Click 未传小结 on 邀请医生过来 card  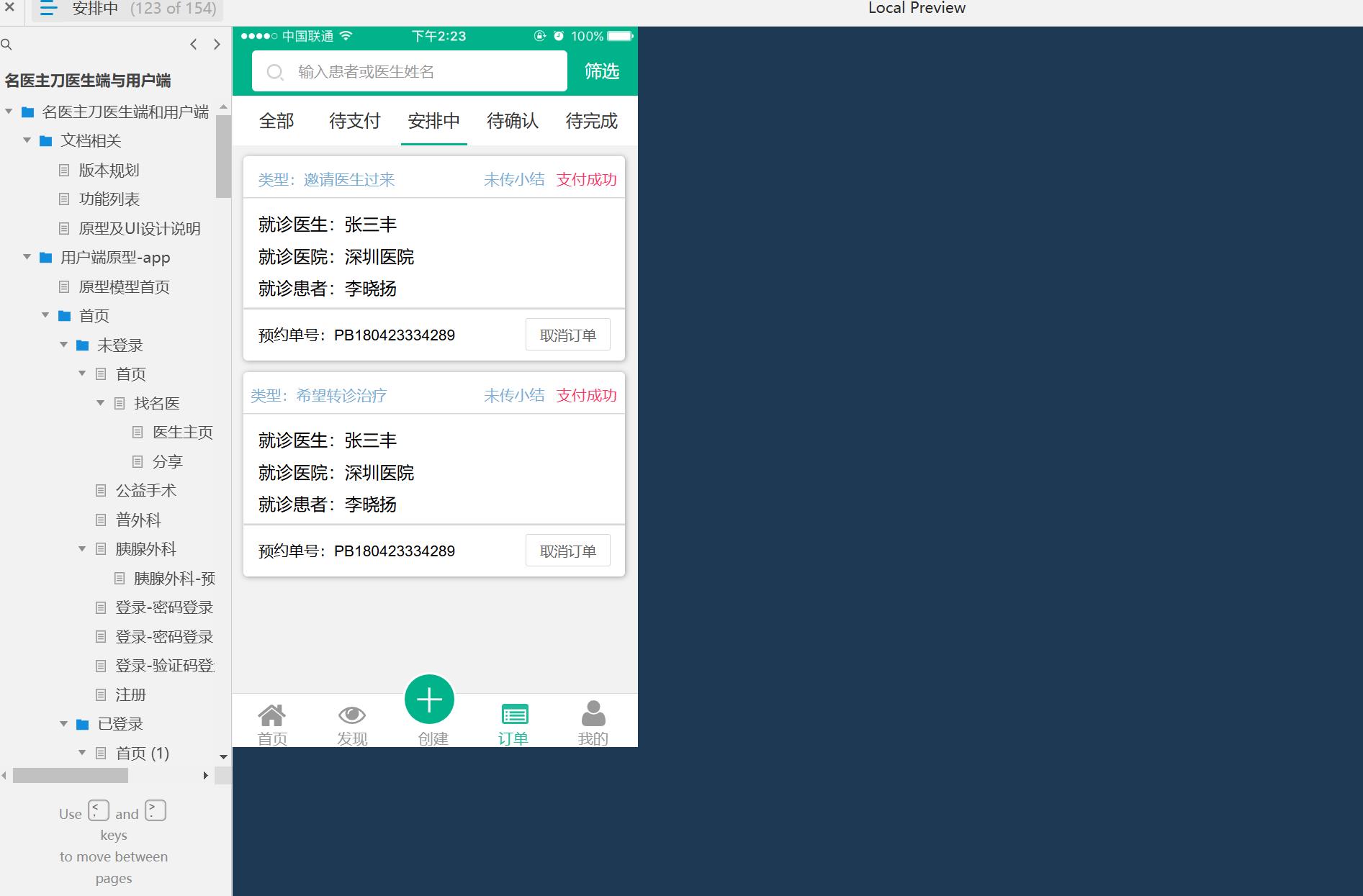[x=514, y=179]
